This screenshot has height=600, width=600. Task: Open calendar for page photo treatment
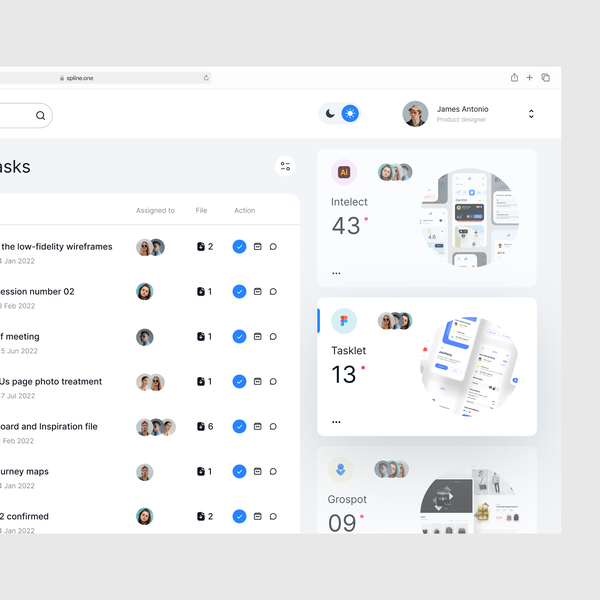[x=258, y=382]
